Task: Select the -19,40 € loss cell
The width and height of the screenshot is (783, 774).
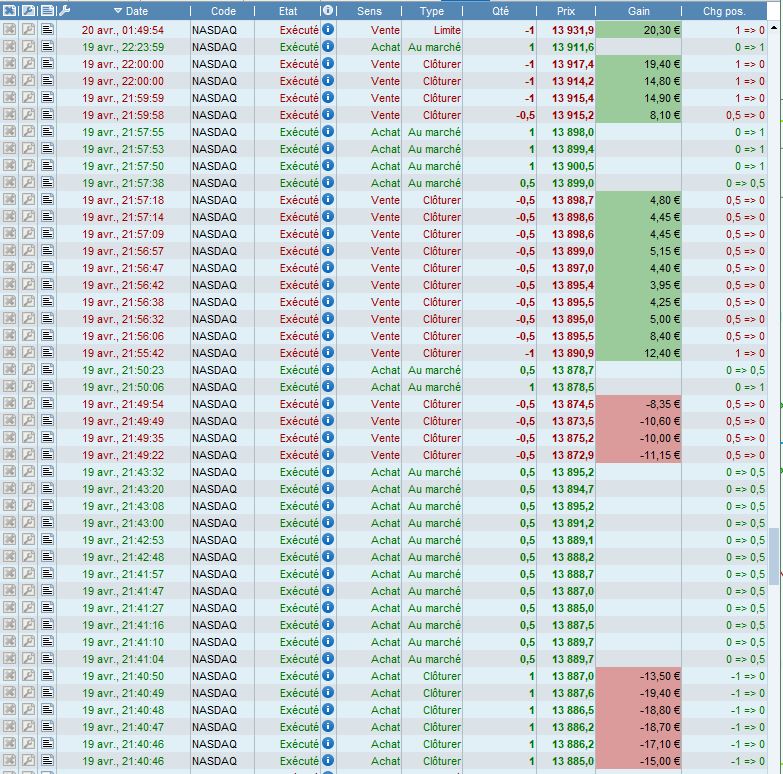Action: pos(639,693)
